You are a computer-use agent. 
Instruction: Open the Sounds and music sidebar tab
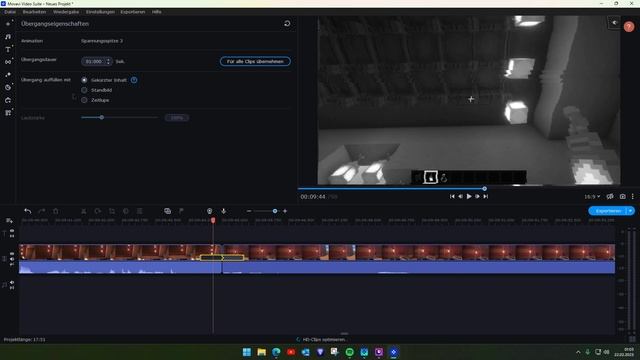point(8,37)
